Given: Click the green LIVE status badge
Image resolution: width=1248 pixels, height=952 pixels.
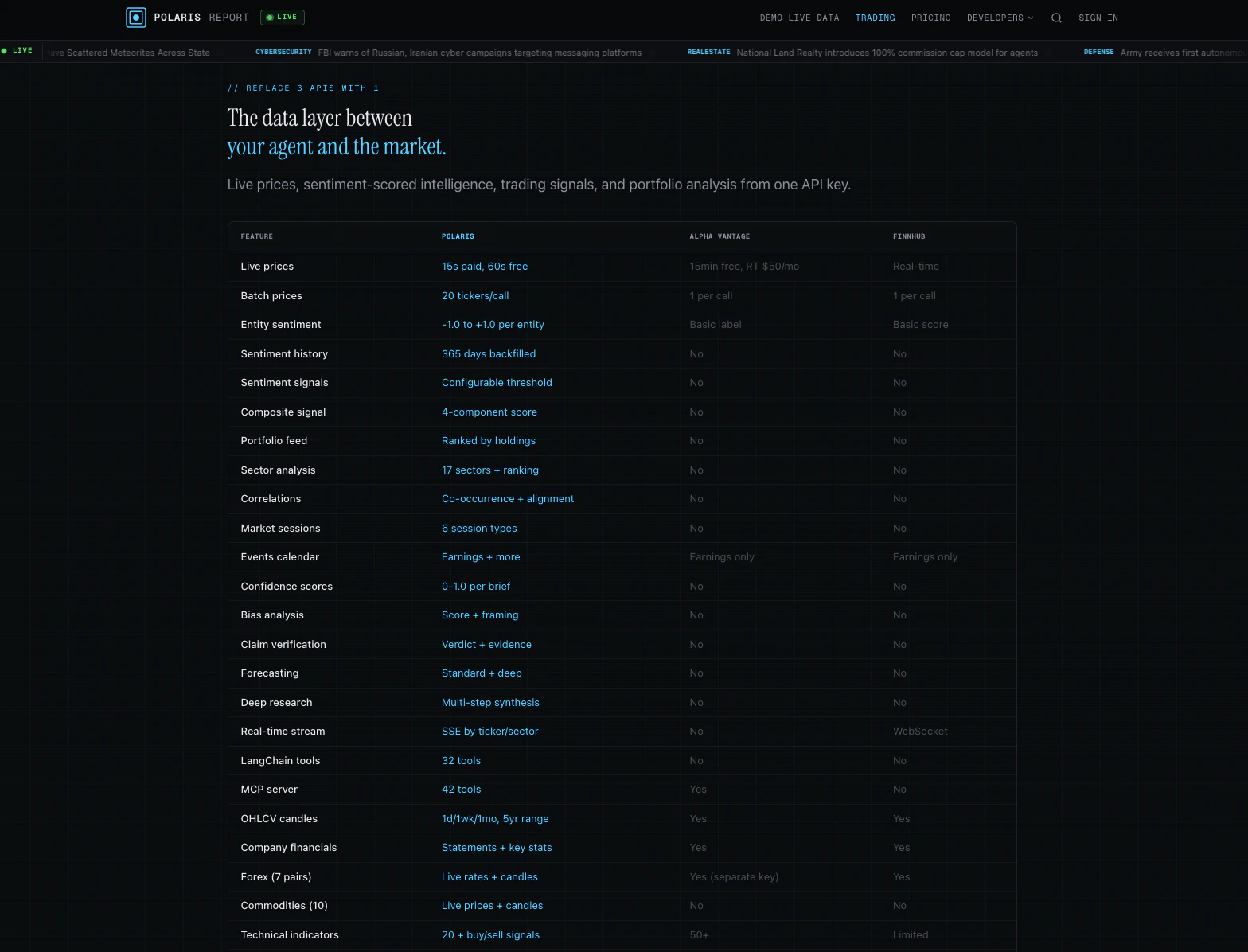Looking at the screenshot, I should pyautogui.click(x=283, y=17).
